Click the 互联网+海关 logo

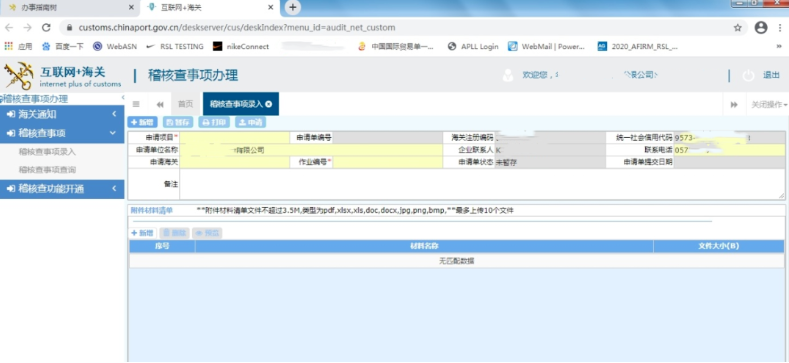tap(62, 76)
